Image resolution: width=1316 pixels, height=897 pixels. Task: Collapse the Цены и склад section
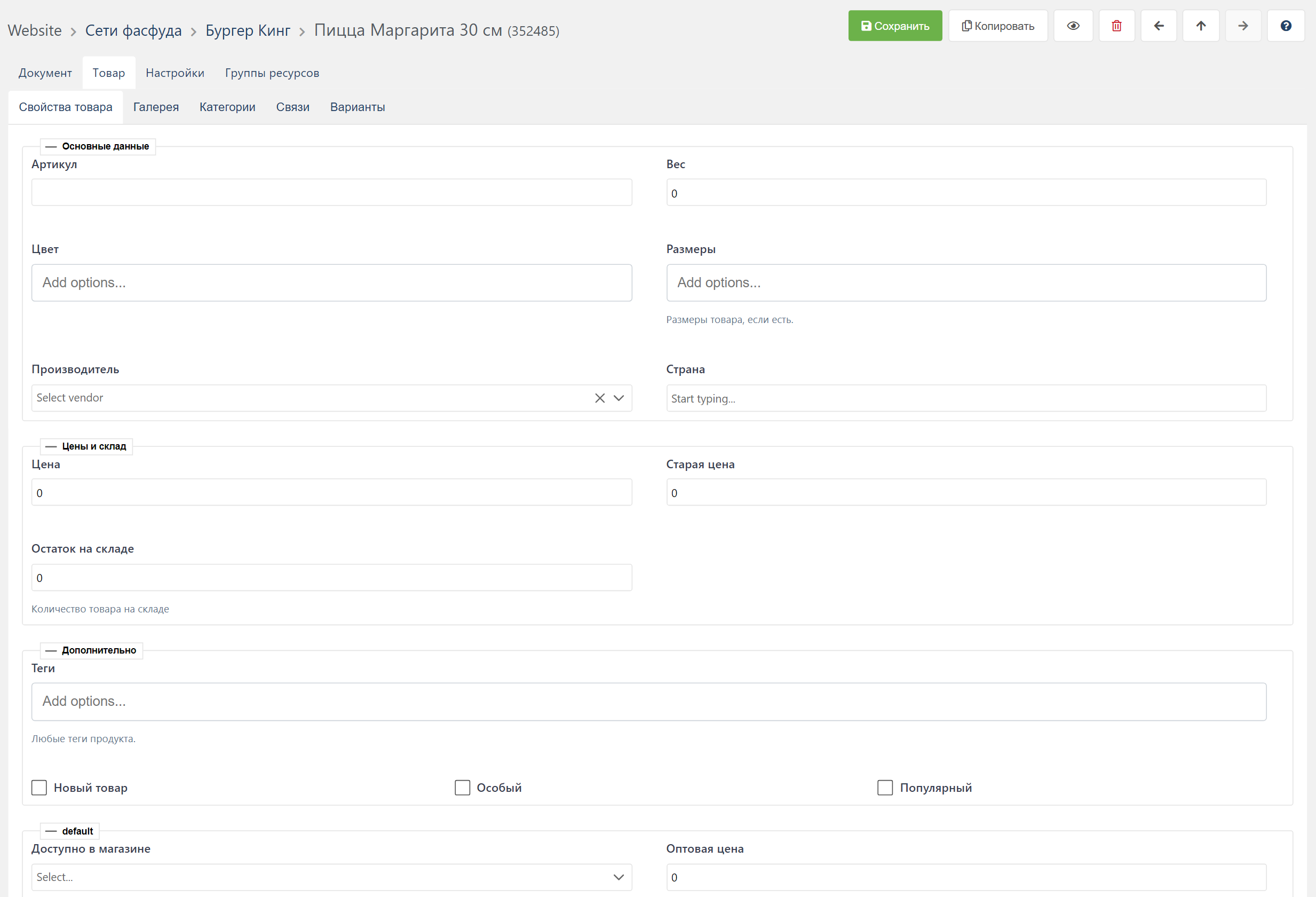click(x=51, y=446)
